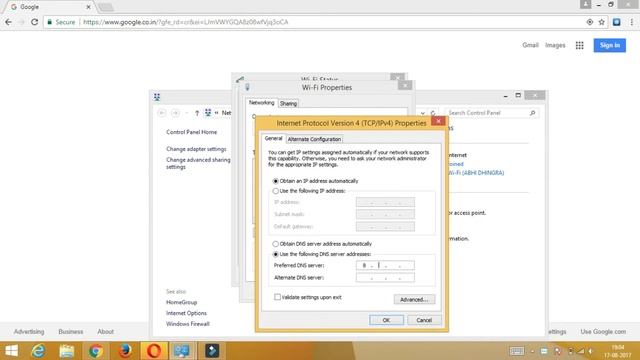The image size is (640, 360).
Task: Select Obtain DNS server address automatically
Action: point(276,244)
